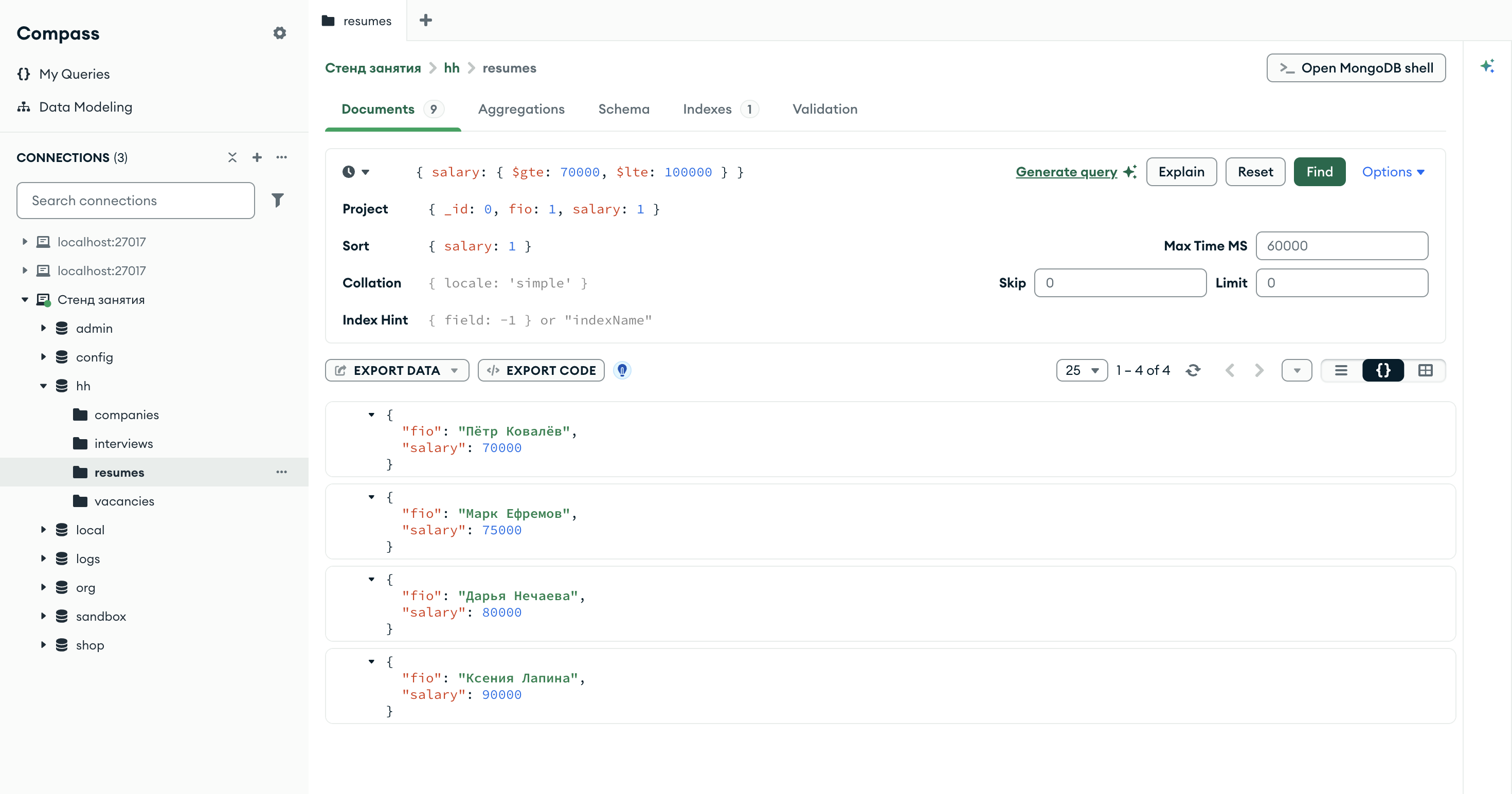Click the Find button
This screenshot has width=1512, height=794.
click(x=1319, y=171)
